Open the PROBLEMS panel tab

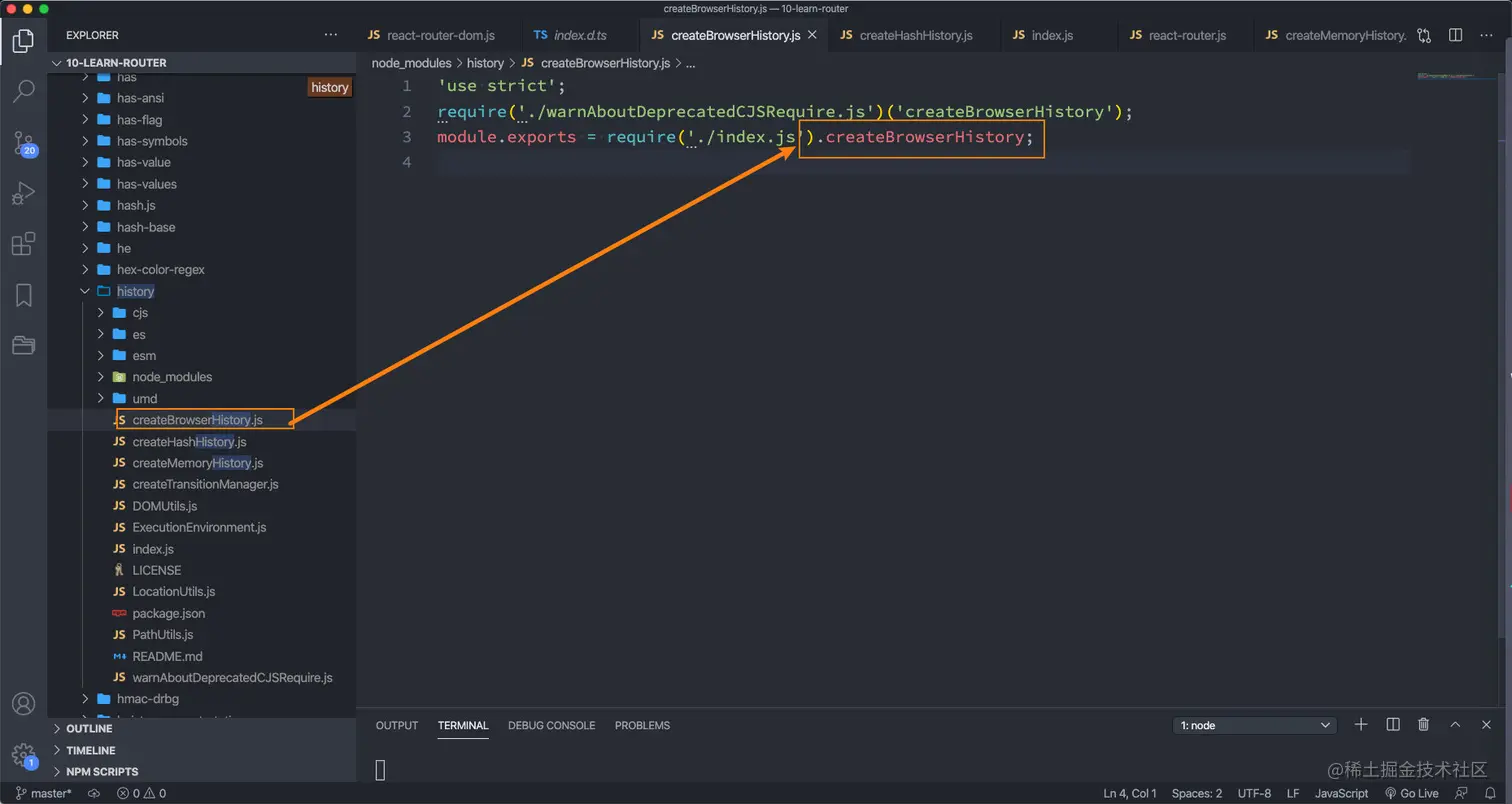pos(642,725)
